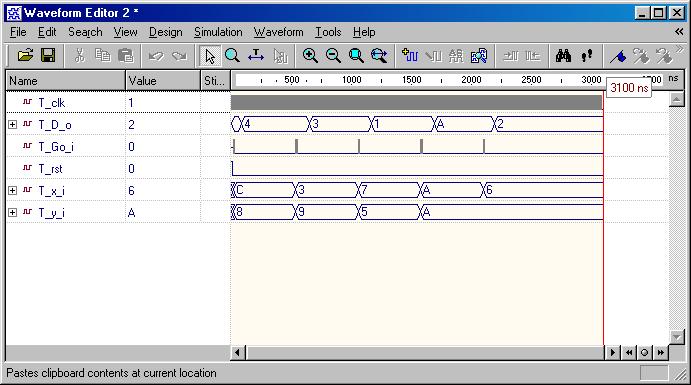Open the Edit menu
The image size is (691, 385).
pyautogui.click(x=47, y=32)
